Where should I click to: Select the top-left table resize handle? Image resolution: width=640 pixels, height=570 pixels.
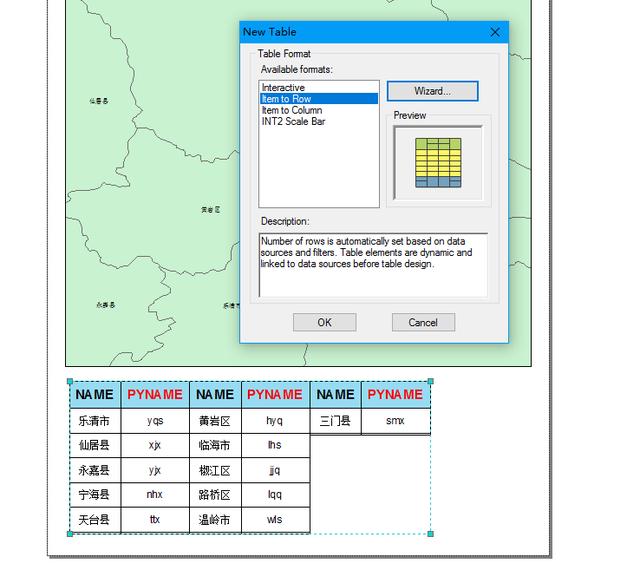coord(70,381)
